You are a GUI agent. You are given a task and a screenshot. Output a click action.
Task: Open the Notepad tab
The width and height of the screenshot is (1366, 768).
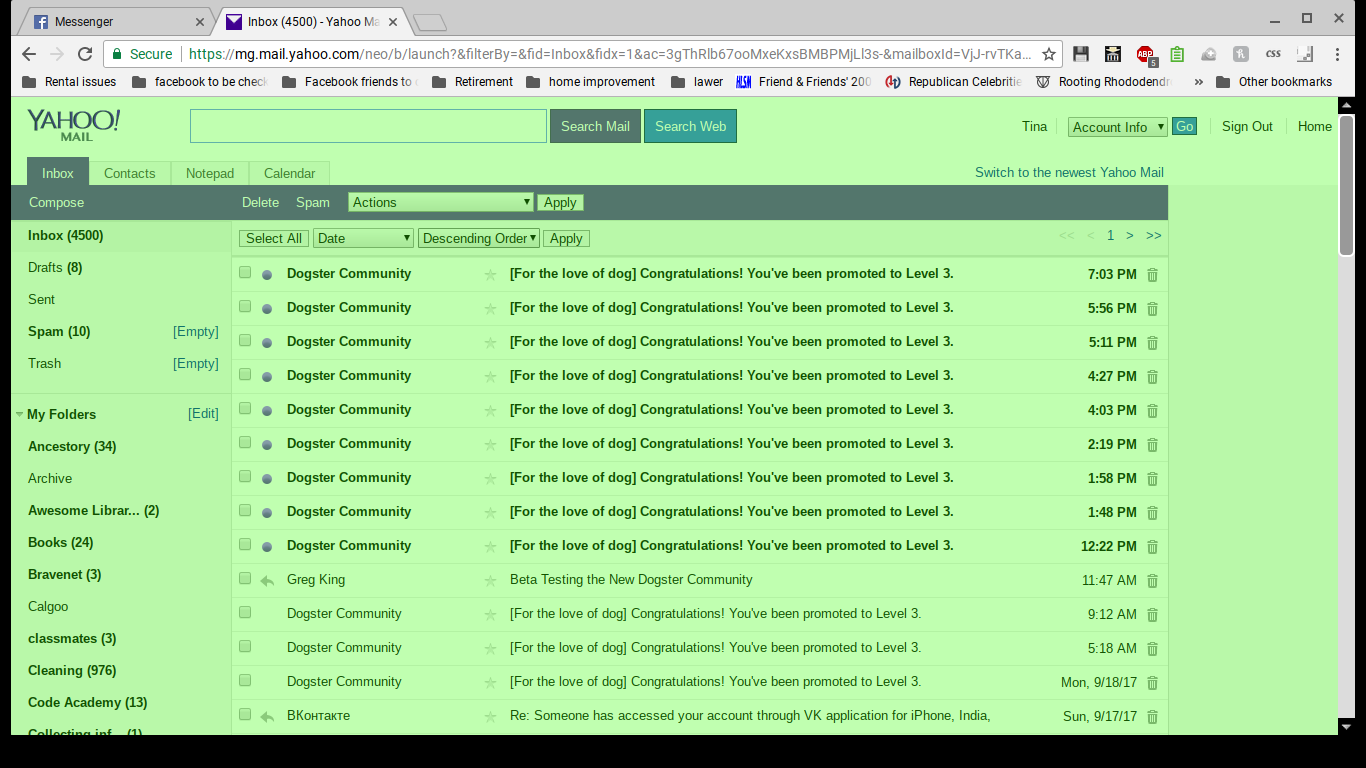click(210, 173)
